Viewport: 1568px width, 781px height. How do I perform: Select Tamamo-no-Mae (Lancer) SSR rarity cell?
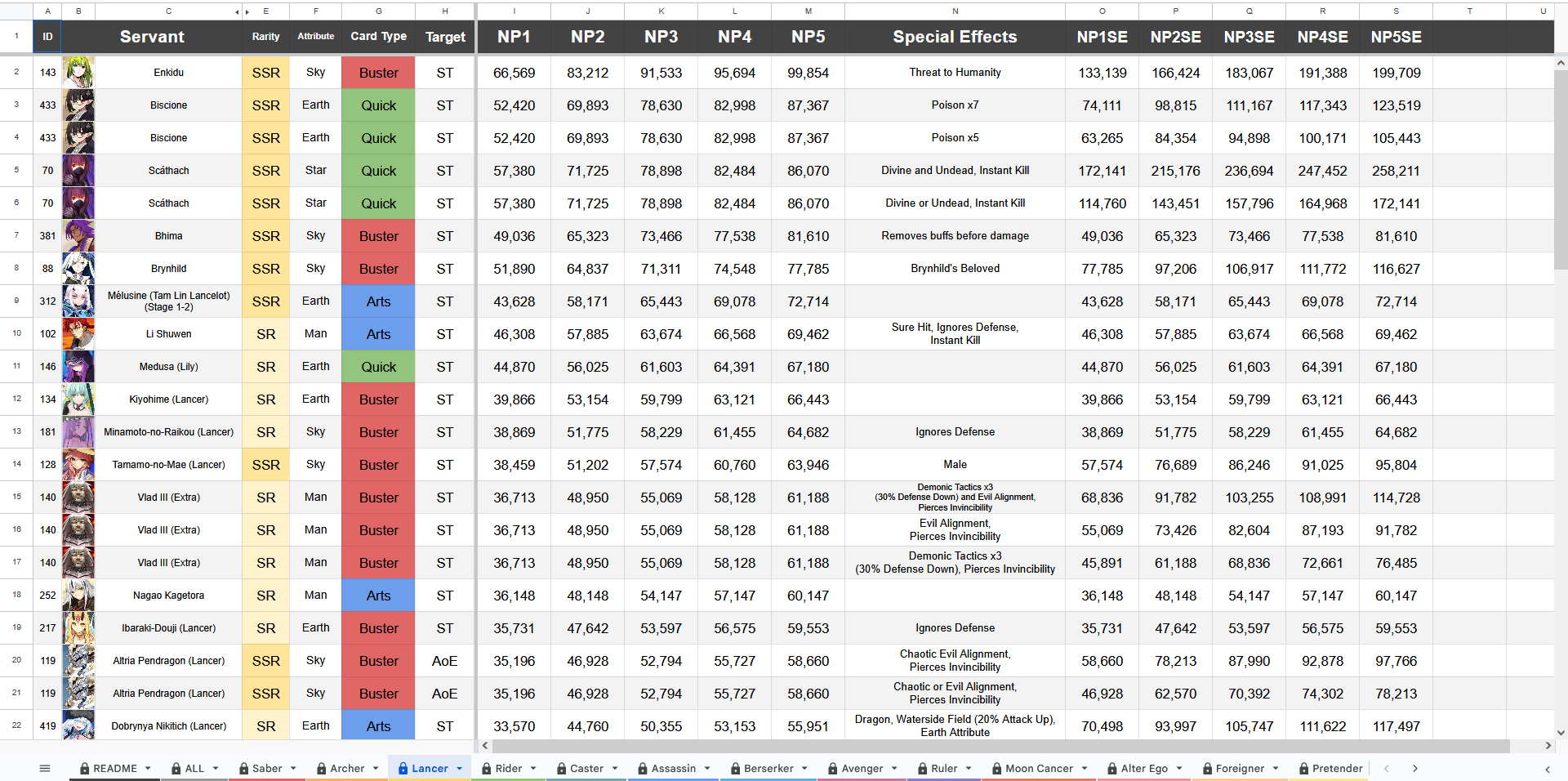tap(266, 465)
